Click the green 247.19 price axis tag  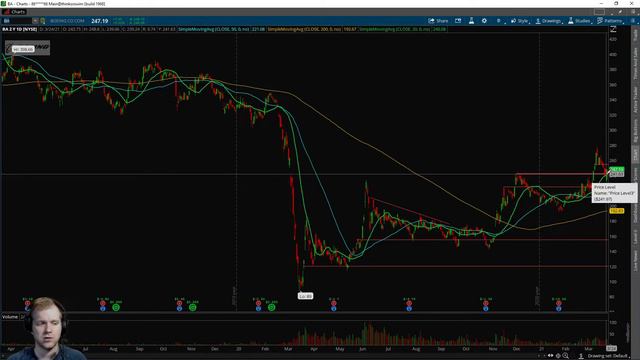616,169
